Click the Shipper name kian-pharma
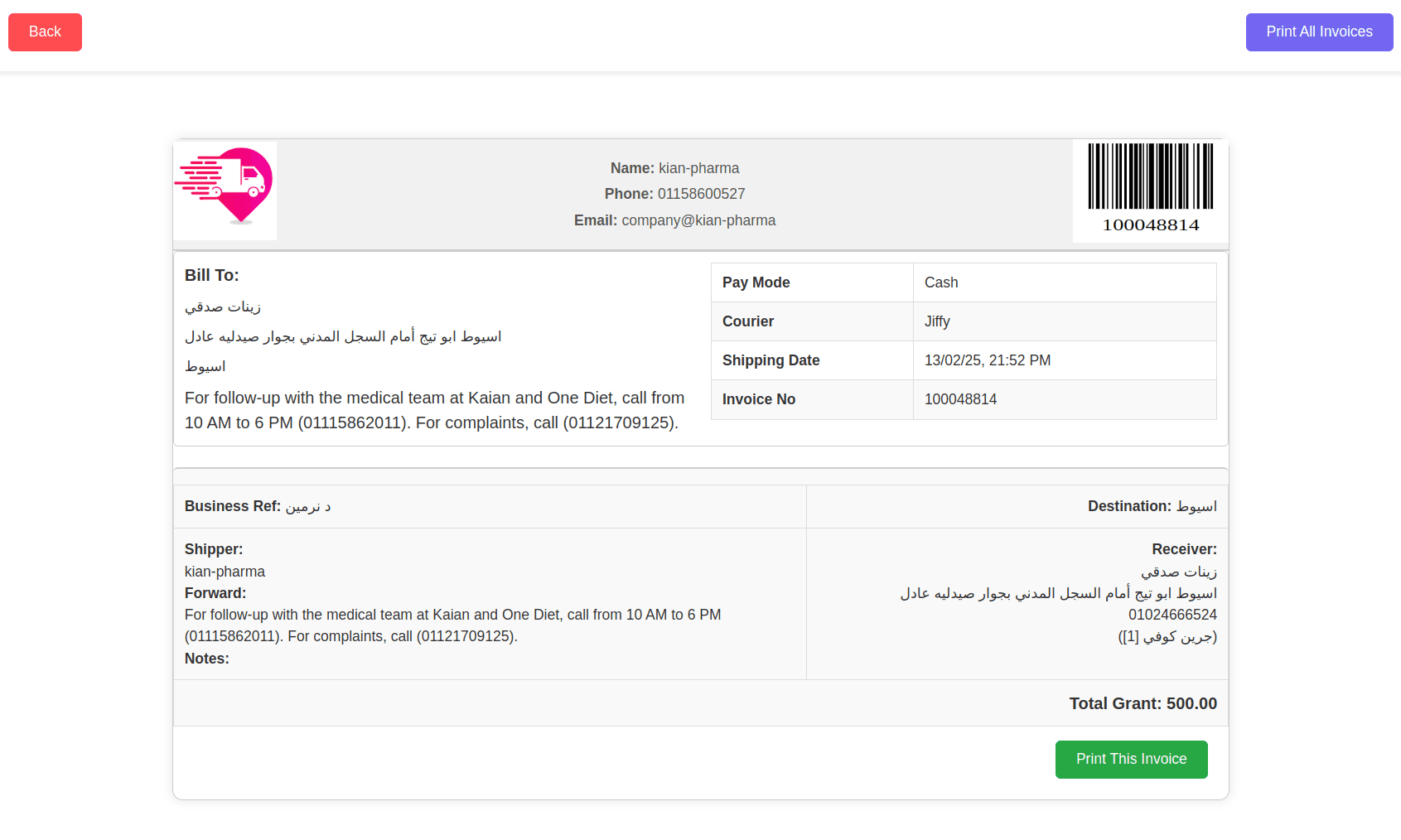Viewport: 1401px width, 840px height. (x=225, y=571)
